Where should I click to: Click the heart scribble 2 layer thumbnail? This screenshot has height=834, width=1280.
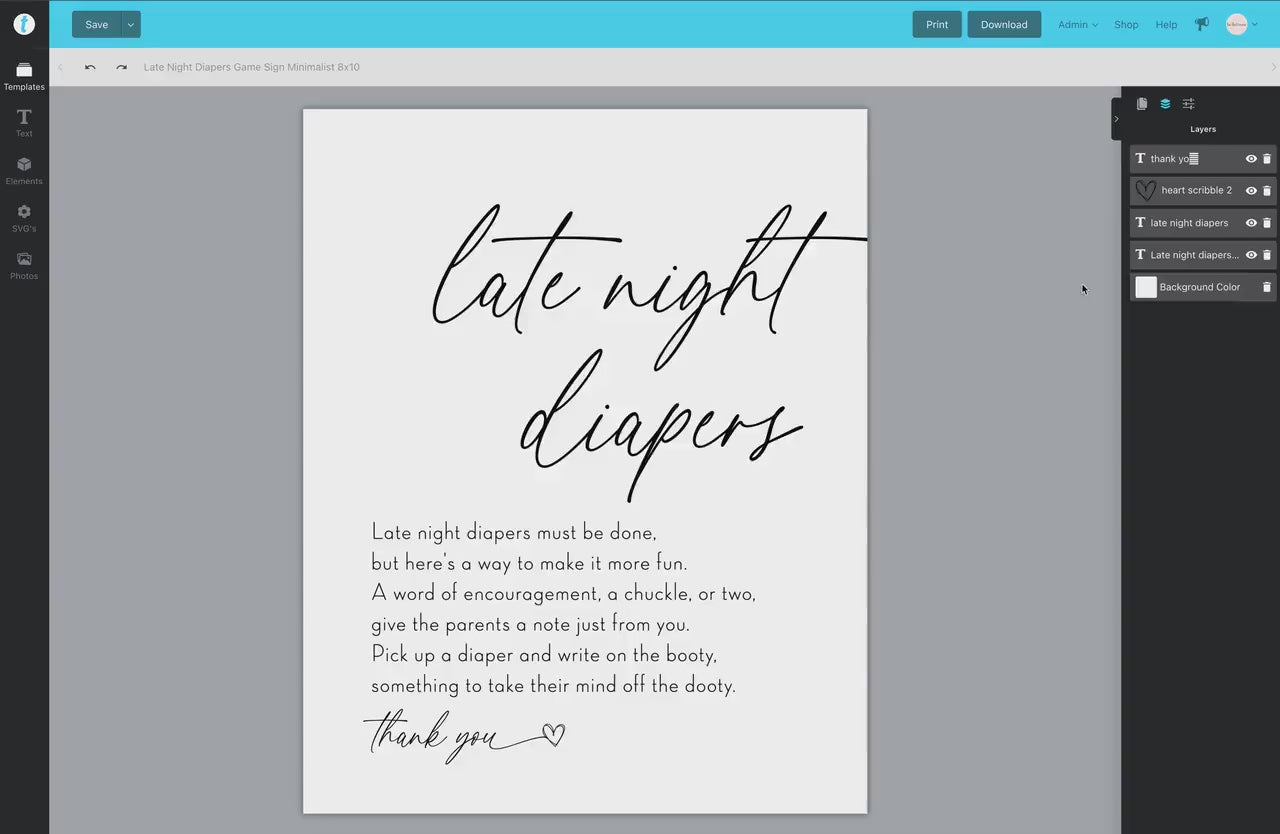tap(1146, 190)
